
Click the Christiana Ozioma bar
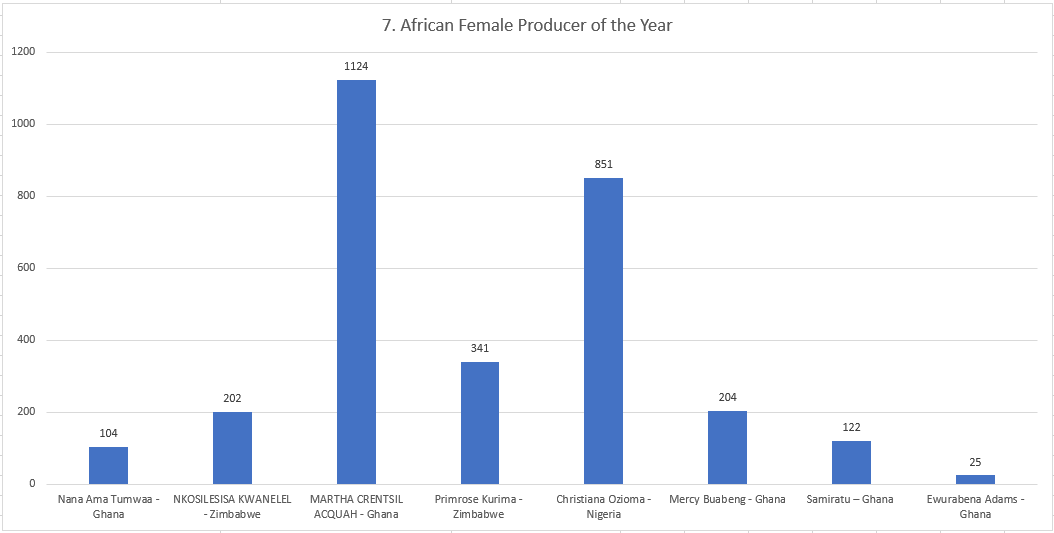coord(603,331)
